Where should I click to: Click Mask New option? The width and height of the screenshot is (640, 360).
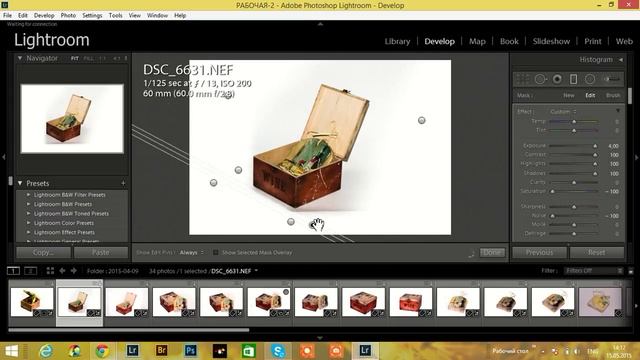point(569,95)
